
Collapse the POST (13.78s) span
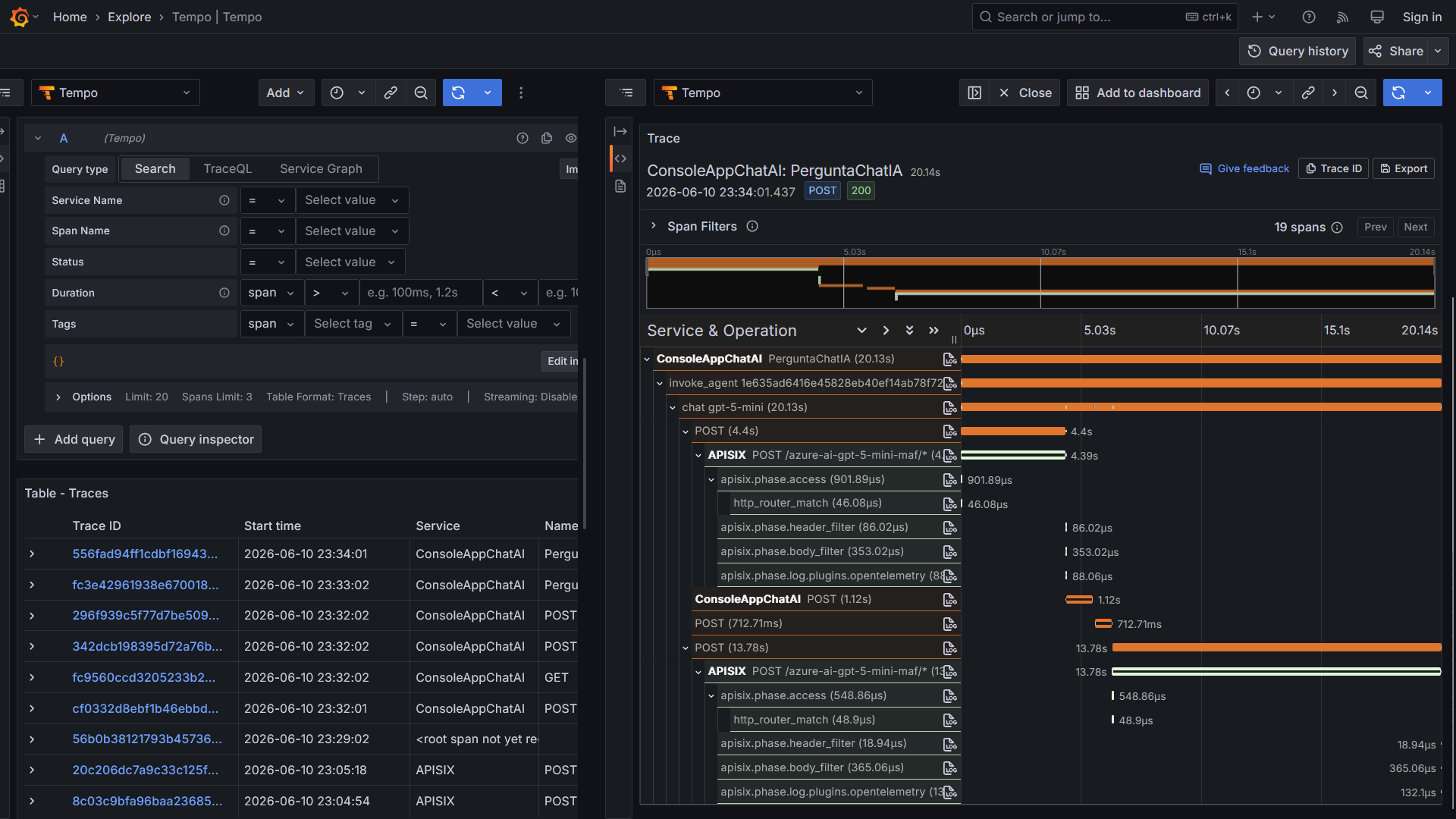686,648
